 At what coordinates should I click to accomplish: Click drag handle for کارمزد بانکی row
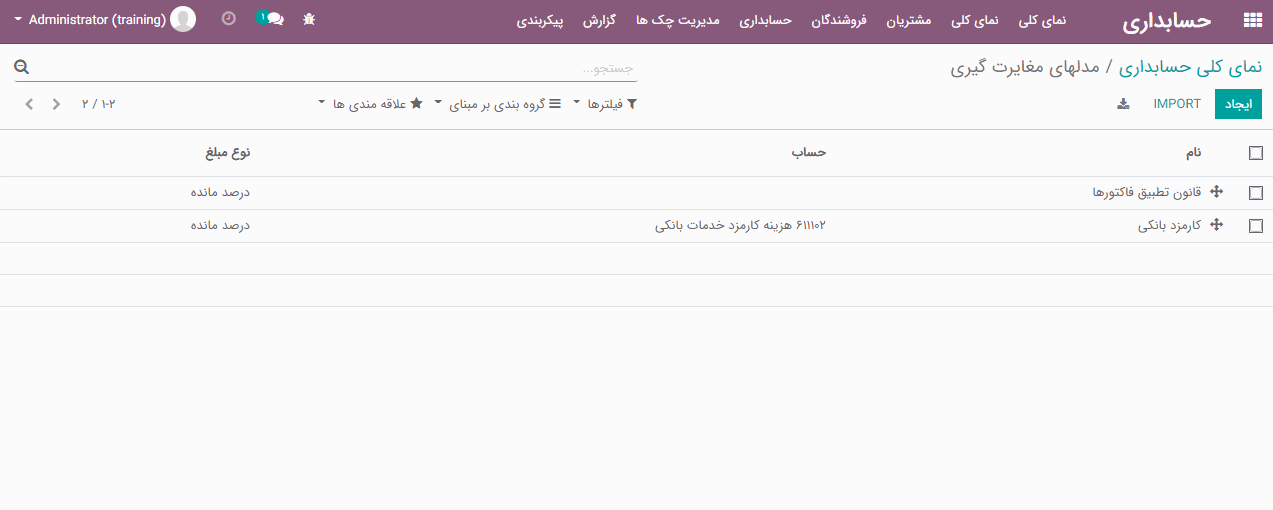click(x=1217, y=225)
